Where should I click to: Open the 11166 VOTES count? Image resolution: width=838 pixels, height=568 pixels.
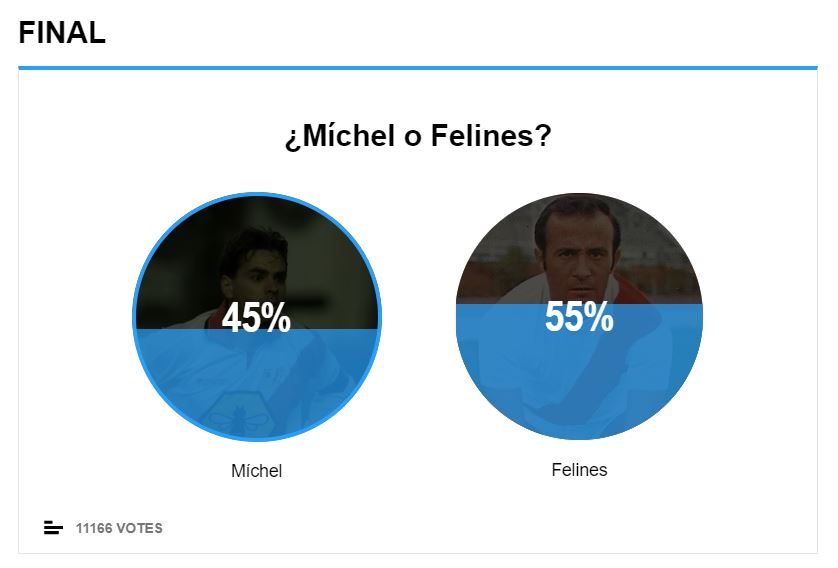coord(119,528)
